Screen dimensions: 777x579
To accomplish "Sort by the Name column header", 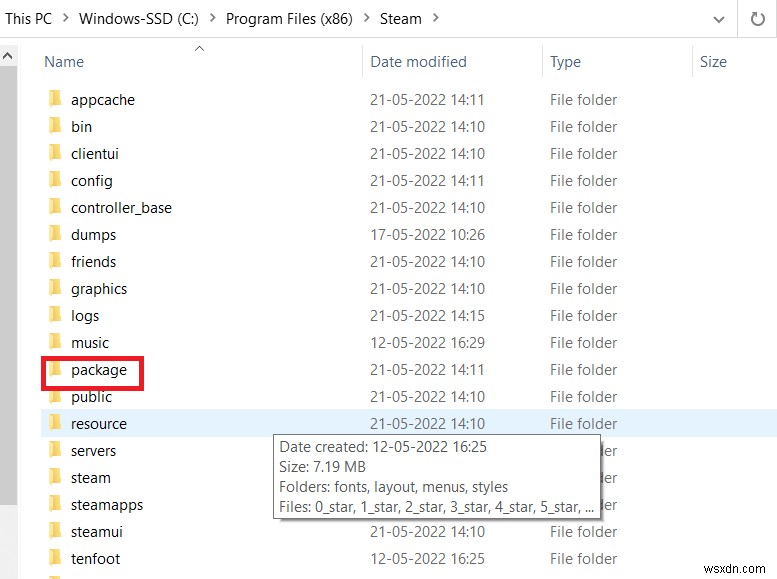I will point(64,62).
